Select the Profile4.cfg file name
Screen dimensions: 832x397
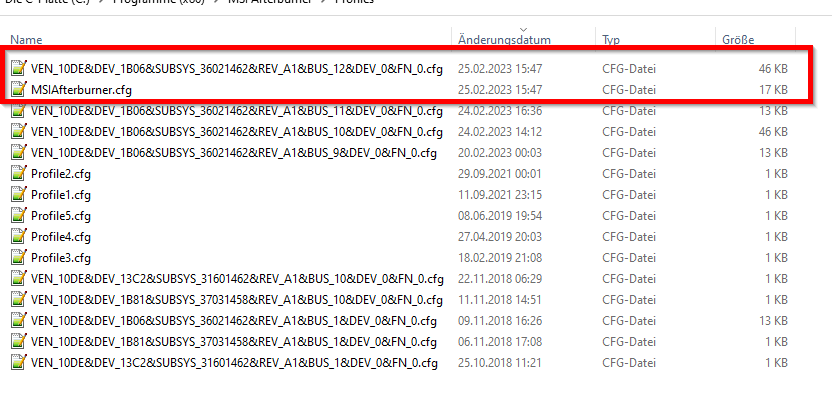[61, 237]
